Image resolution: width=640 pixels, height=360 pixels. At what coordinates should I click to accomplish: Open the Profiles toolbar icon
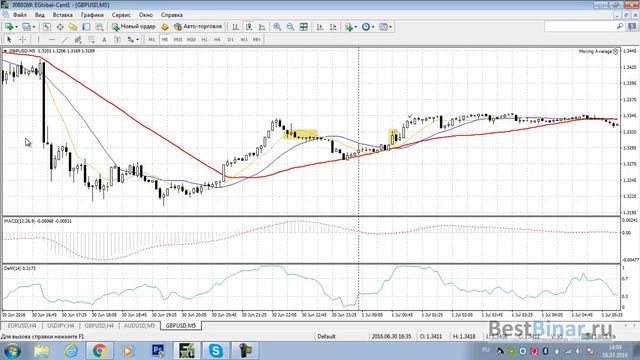(27, 27)
